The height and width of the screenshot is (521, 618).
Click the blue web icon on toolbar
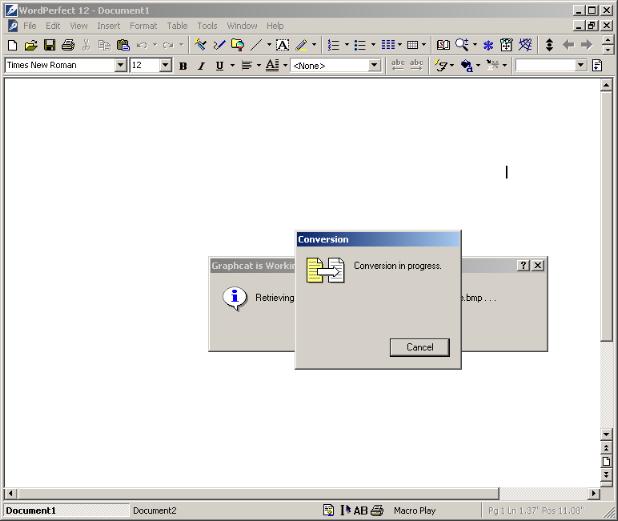click(525, 45)
